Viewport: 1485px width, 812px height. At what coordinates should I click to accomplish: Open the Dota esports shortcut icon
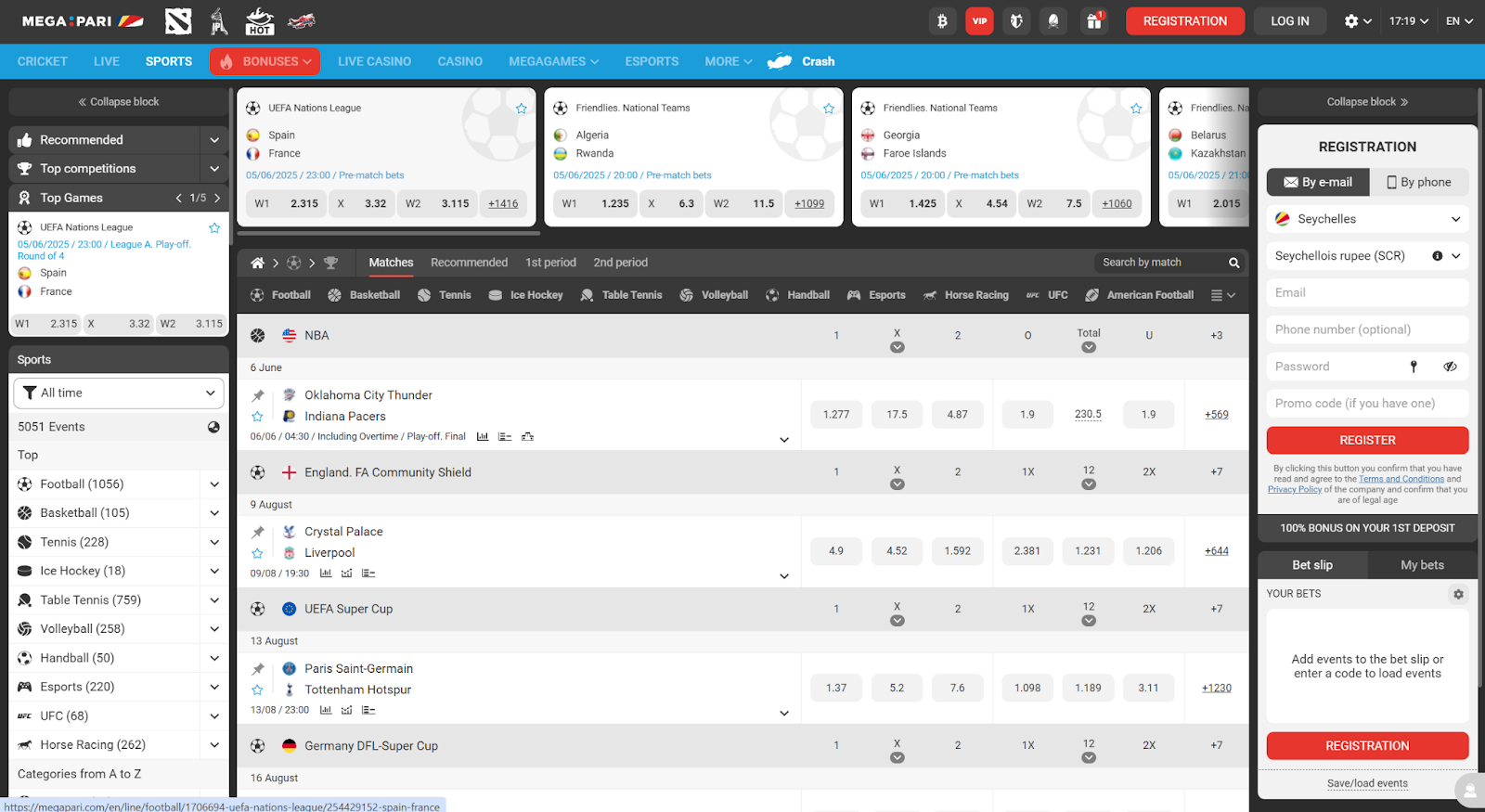178,20
